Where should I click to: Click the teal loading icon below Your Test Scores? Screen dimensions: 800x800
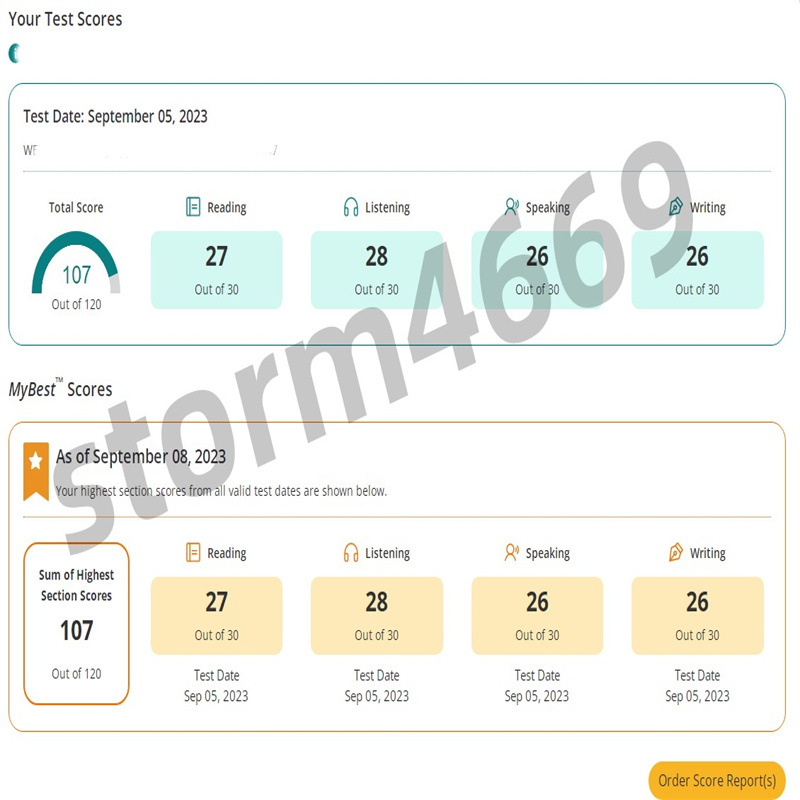(14, 53)
